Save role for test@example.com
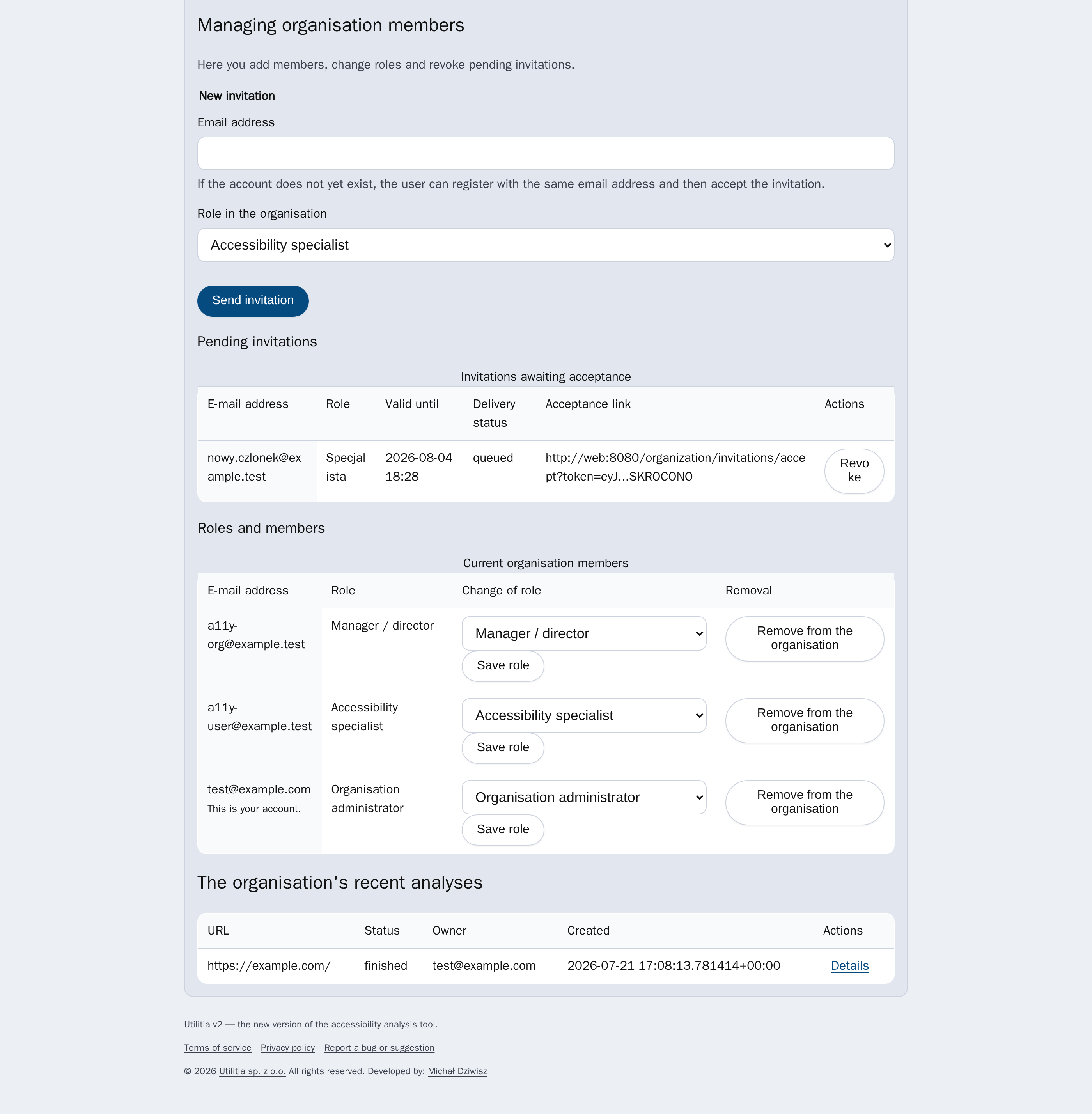 point(503,830)
